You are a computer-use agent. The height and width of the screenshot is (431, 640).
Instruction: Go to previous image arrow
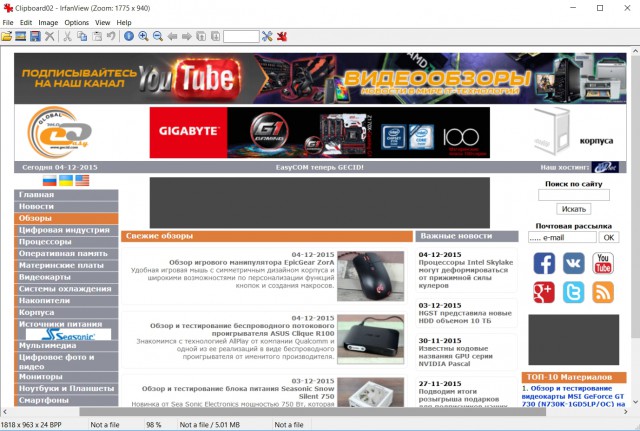(x=172, y=36)
